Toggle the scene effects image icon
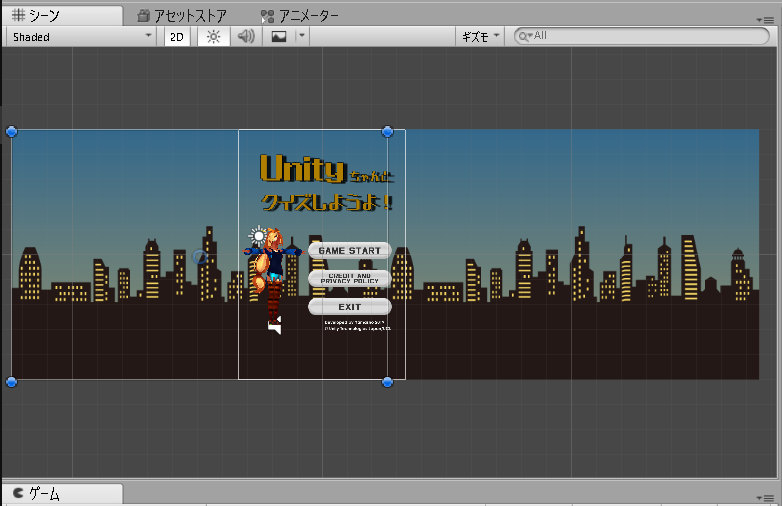The width and height of the screenshot is (782, 506). (x=279, y=36)
